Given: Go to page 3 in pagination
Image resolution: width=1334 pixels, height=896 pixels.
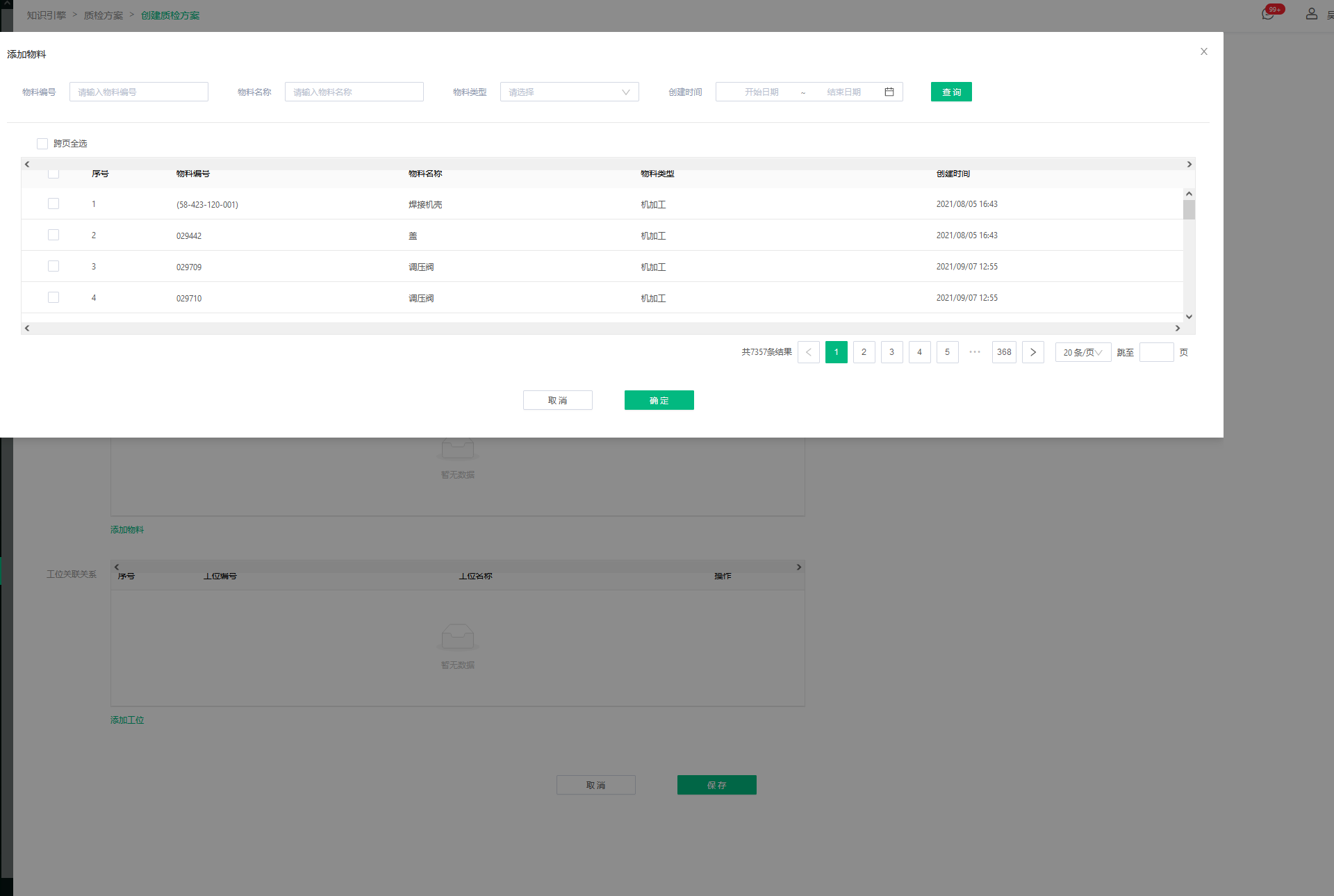Looking at the screenshot, I should click(892, 352).
